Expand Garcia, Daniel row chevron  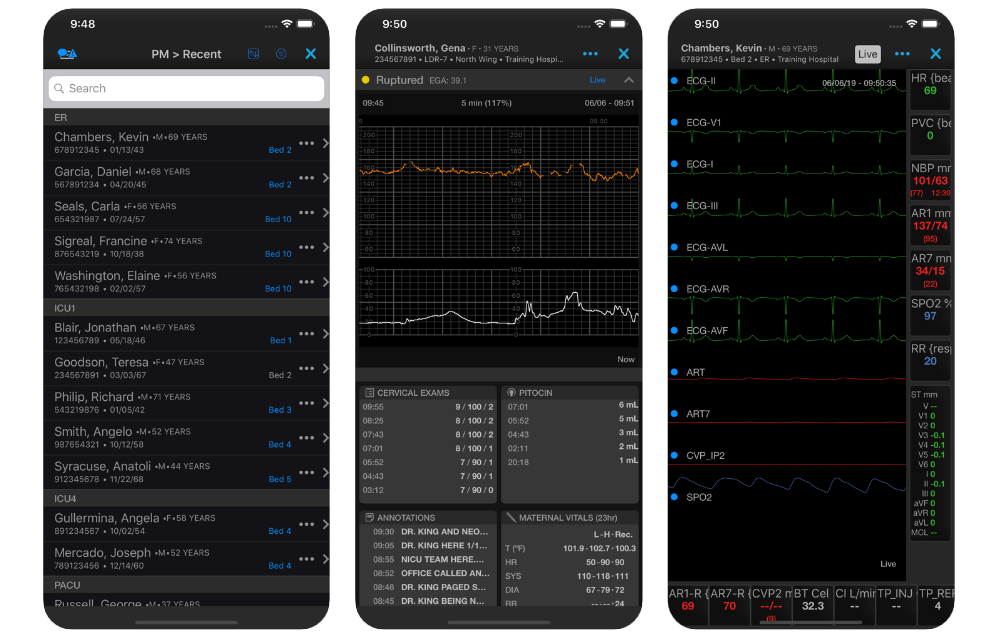(326, 178)
